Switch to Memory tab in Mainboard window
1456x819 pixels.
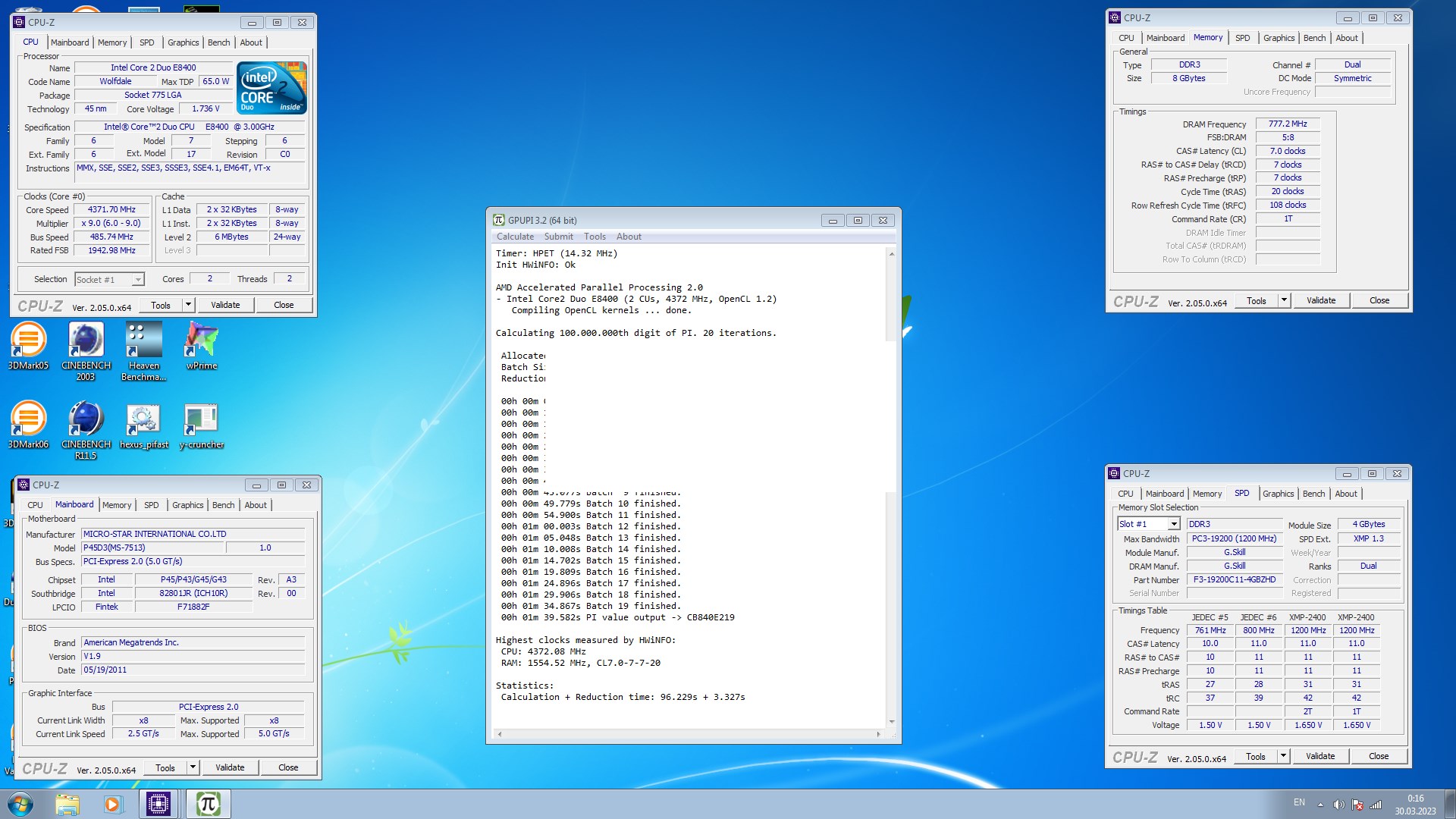click(117, 505)
